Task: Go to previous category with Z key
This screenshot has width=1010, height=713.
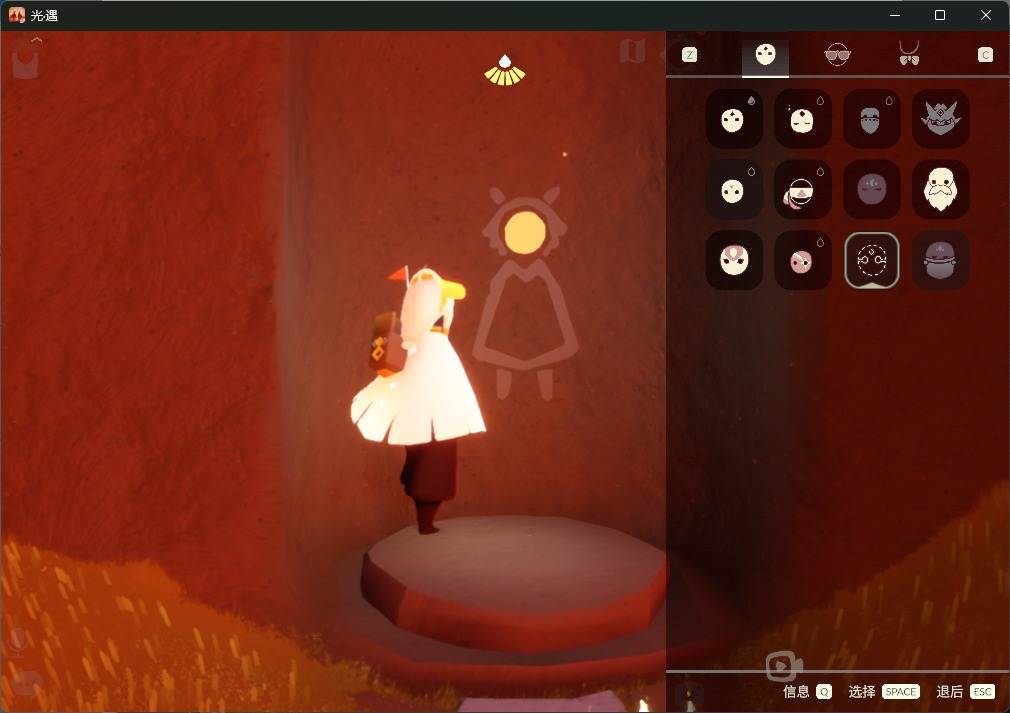Action: [689, 55]
